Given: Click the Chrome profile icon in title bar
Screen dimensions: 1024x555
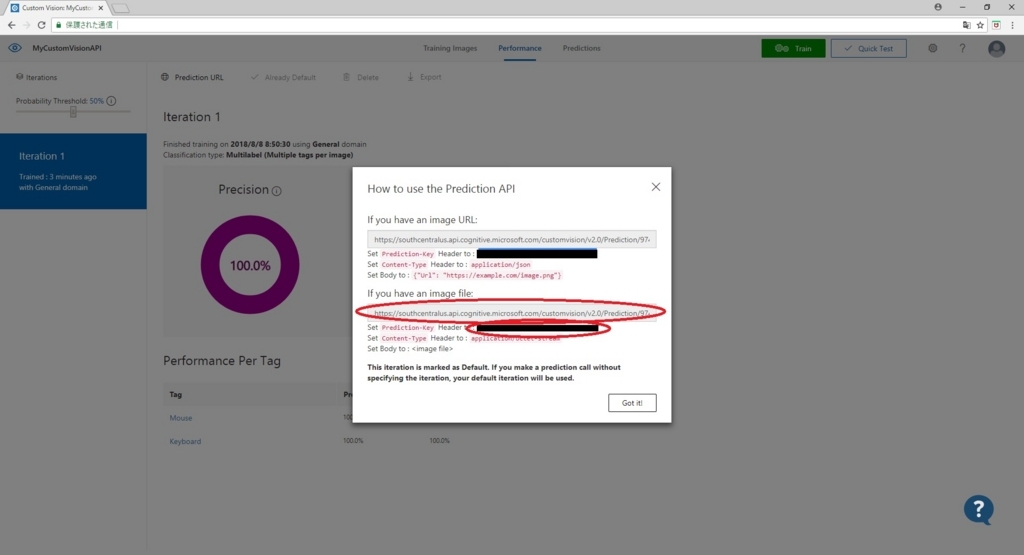Looking at the screenshot, I should tap(938, 7).
